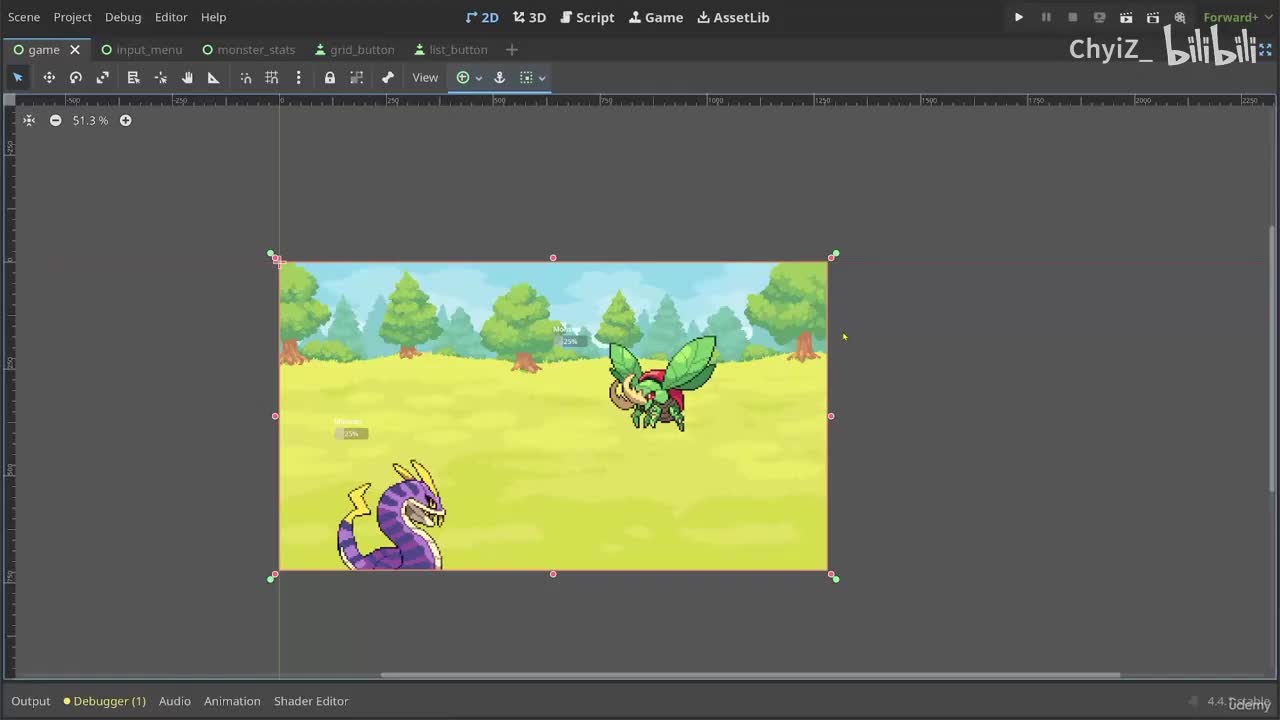Activate the Pan mode hand tool
Viewport: 1280px width, 720px height.
click(x=187, y=78)
